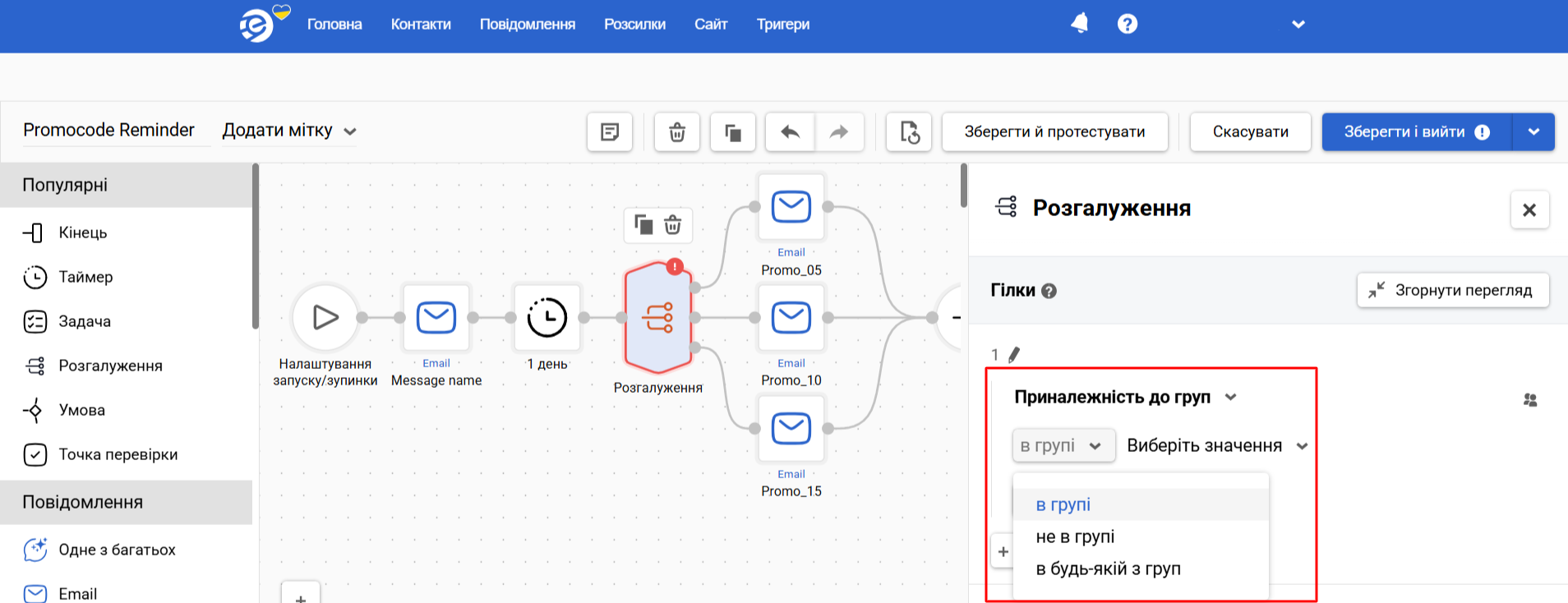Open the help question mark icon

1128,24
